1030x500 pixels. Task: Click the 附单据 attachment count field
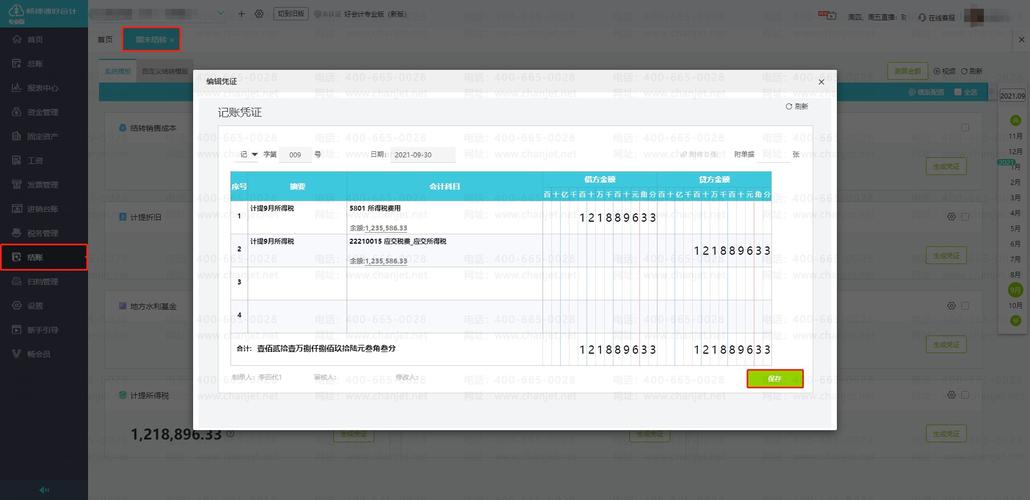(x=774, y=155)
